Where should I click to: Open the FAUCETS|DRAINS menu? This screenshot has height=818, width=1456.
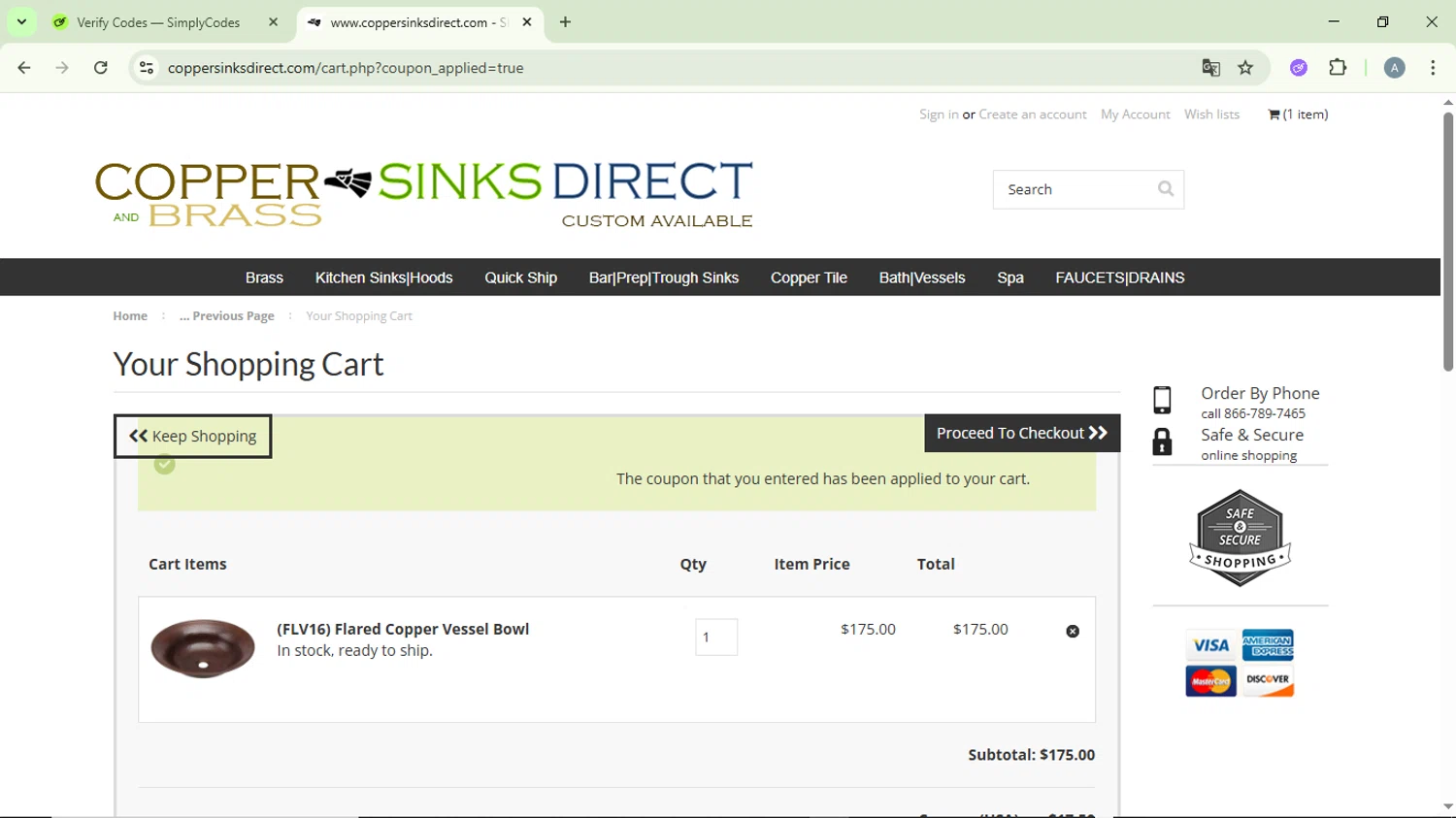point(1120,278)
